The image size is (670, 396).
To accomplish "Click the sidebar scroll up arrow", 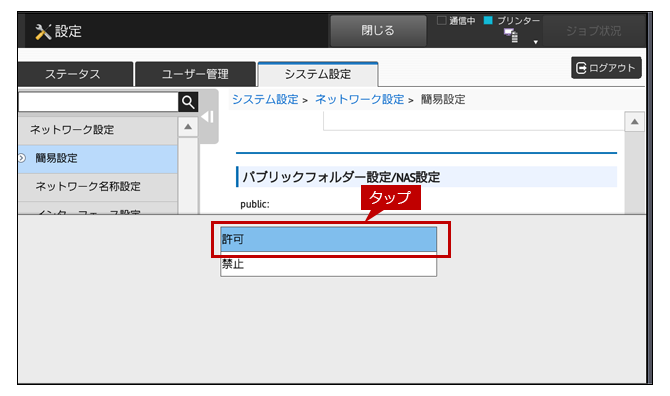I will pos(188,127).
